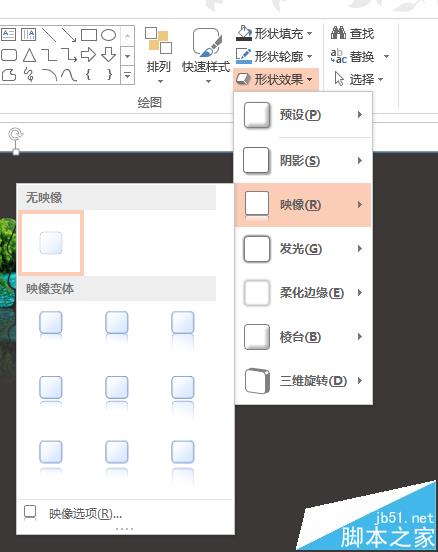438x552 pixels.
Task: Pick the curve shape
Action: click(x=69, y=75)
